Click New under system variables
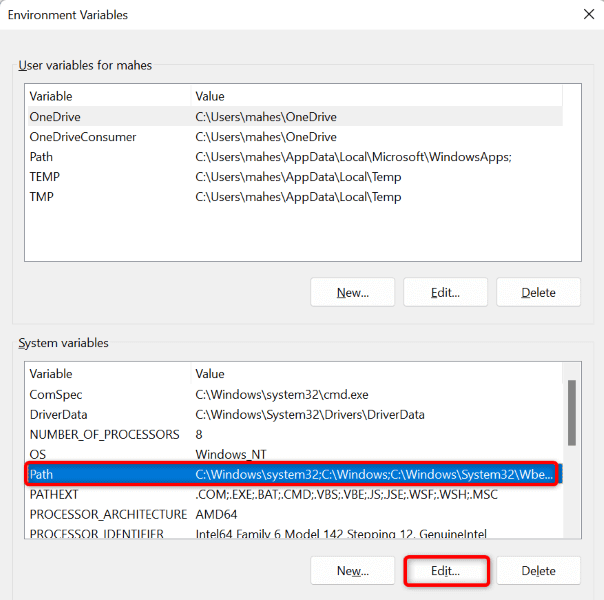 click(x=352, y=570)
